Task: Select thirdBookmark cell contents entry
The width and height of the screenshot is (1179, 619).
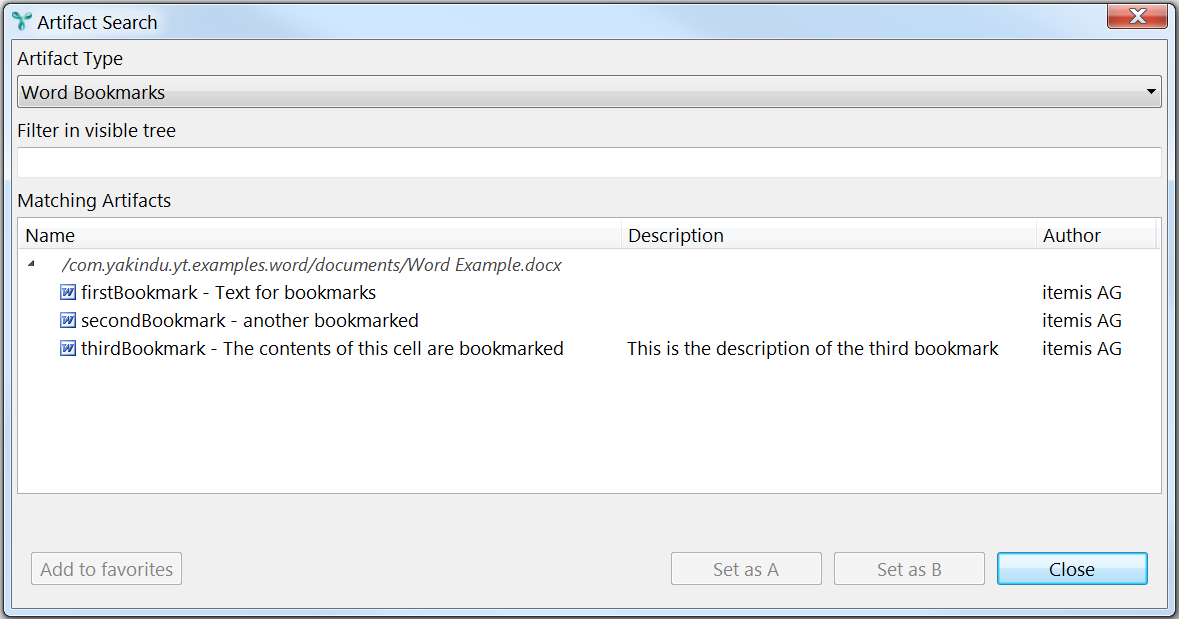Action: point(322,348)
